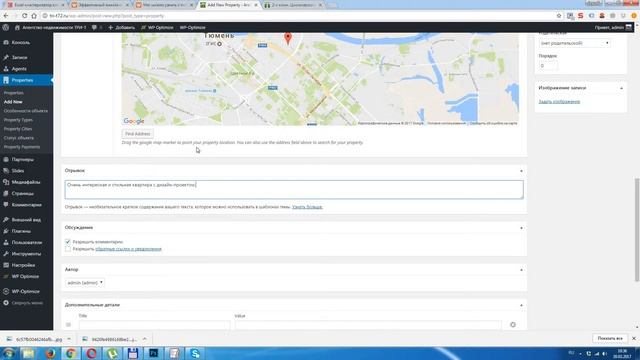Open first download item options arrow
The width and height of the screenshot is (640, 360).
coord(69,339)
